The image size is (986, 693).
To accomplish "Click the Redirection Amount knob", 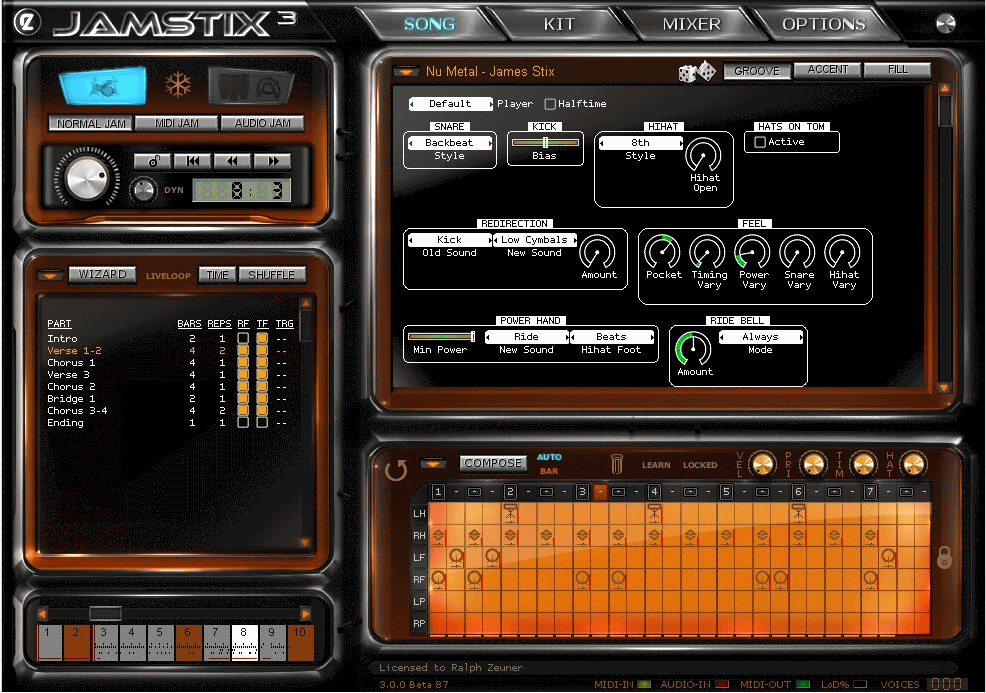I will [598, 252].
